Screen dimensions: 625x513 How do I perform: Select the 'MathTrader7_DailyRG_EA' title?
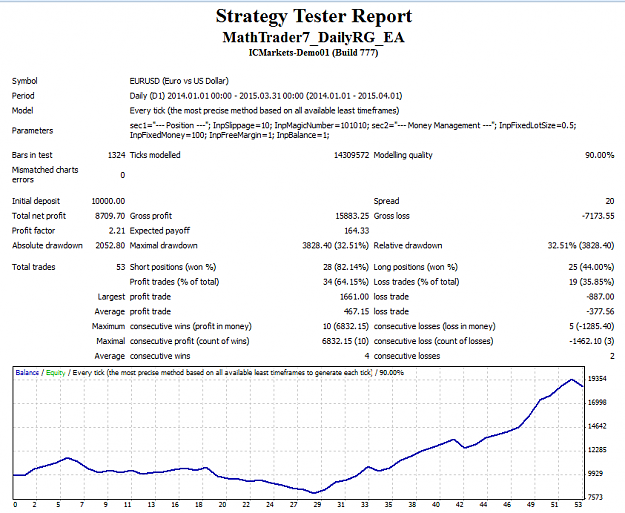[x=313, y=37]
